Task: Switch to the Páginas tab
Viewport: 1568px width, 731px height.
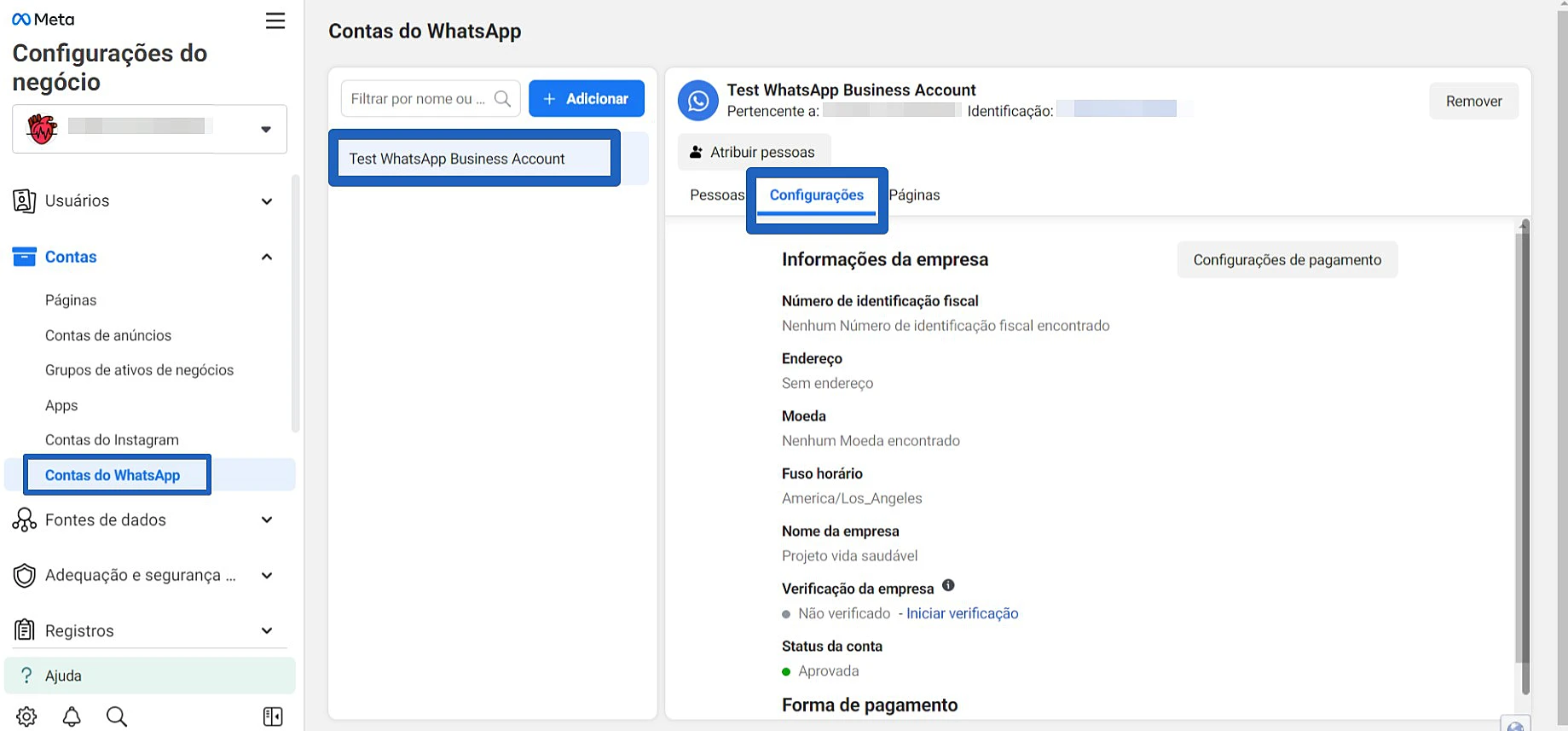Action: 914,195
